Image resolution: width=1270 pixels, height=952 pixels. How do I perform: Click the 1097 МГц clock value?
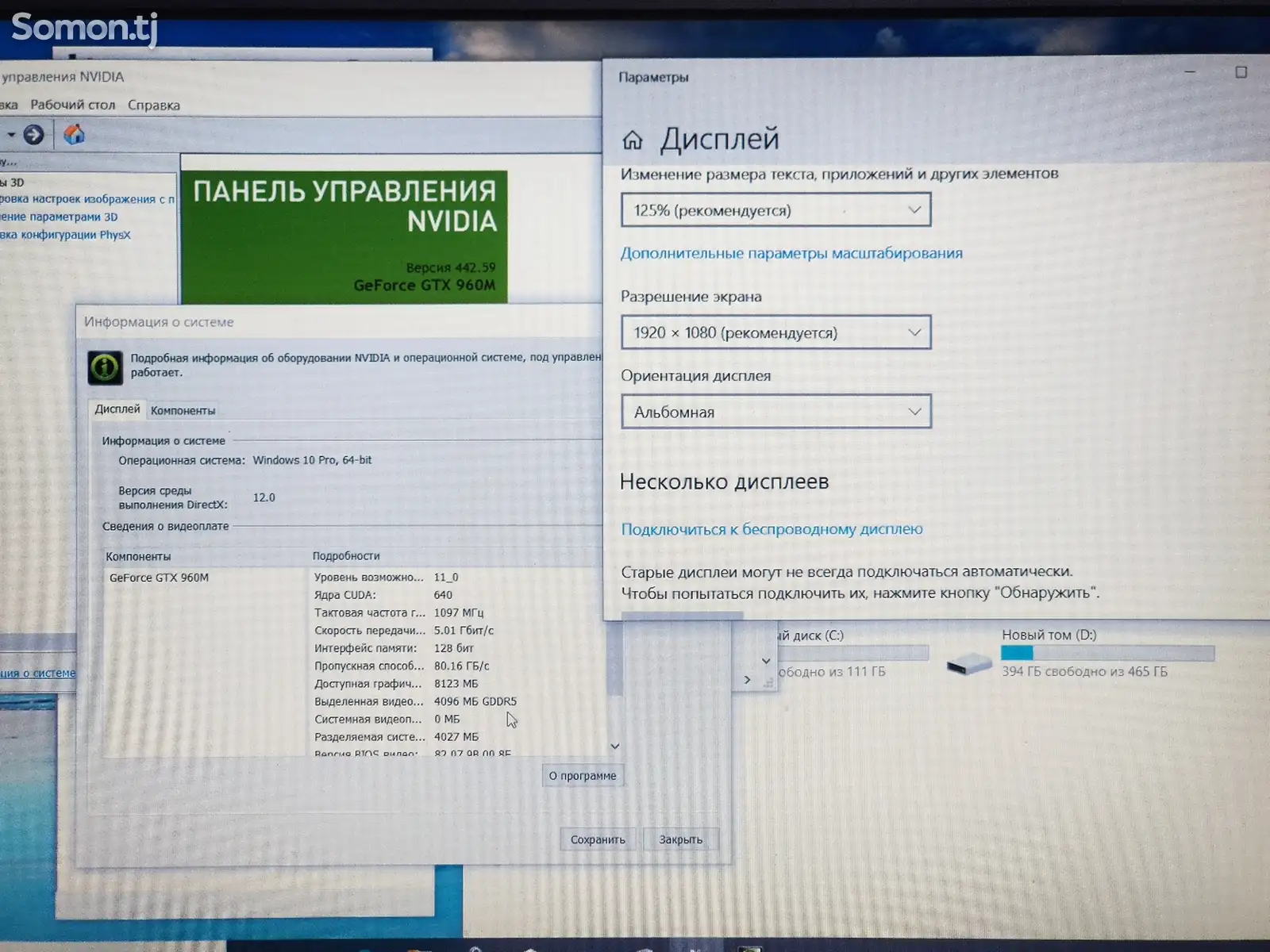pos(458,612)
